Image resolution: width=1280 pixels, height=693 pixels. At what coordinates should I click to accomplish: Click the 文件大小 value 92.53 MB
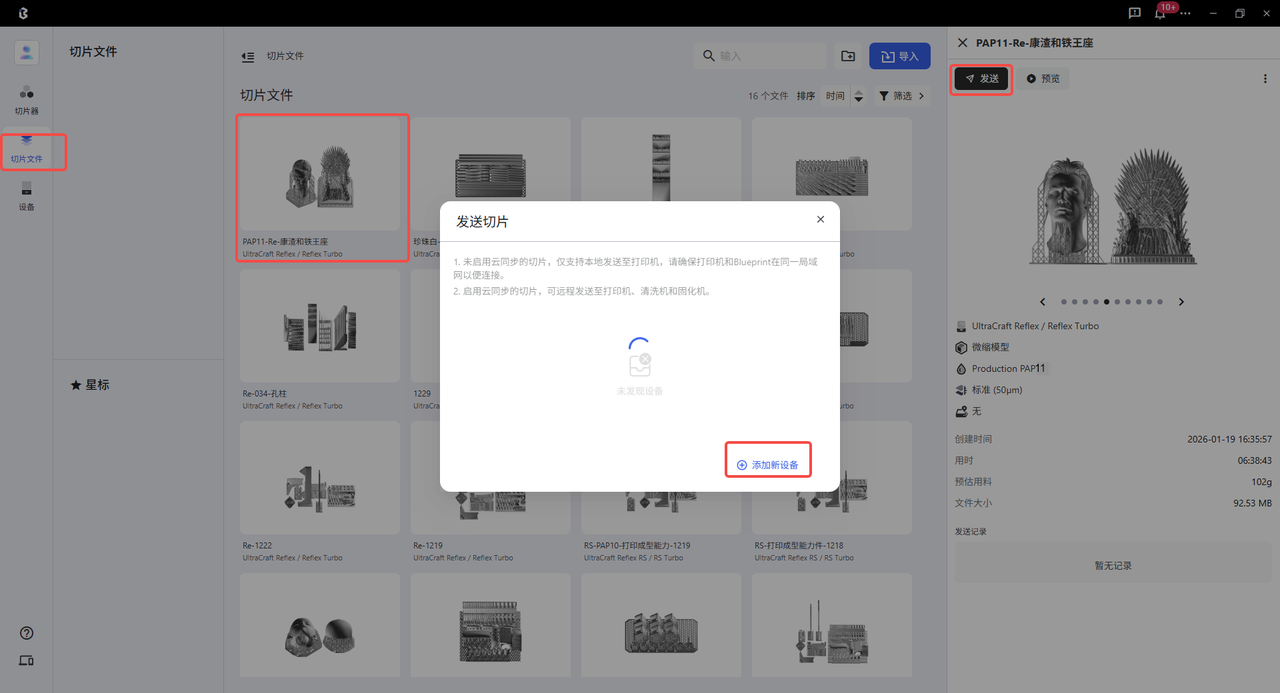1252,504
